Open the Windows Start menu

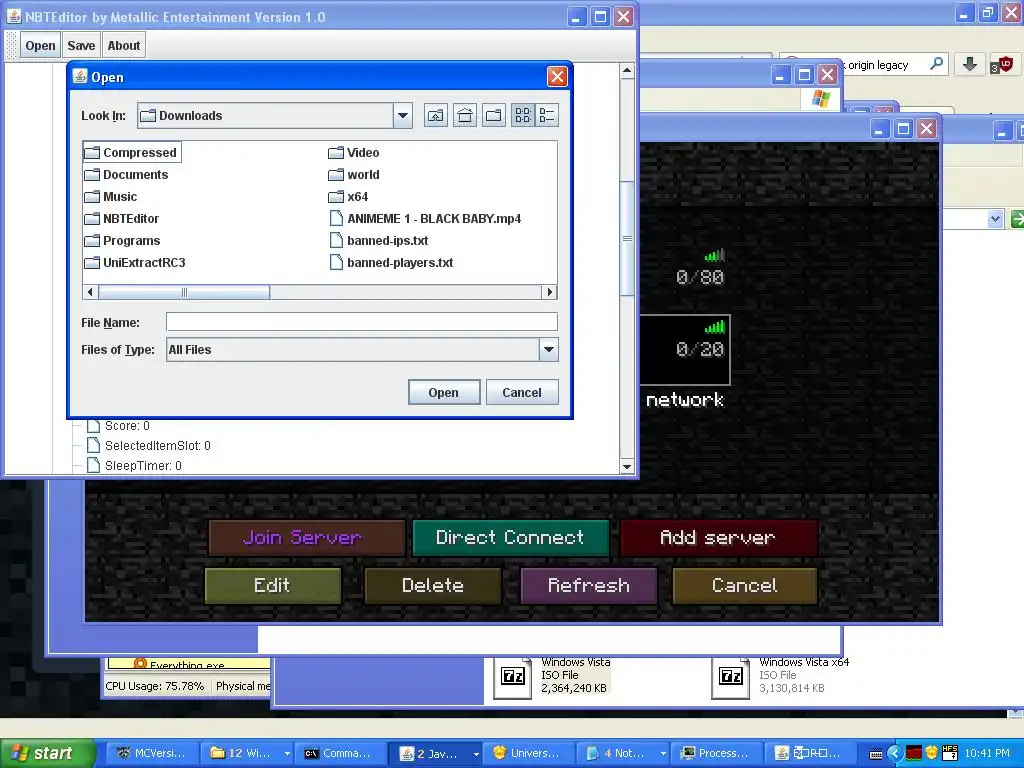pyautogui.click(x=47, y=754)
